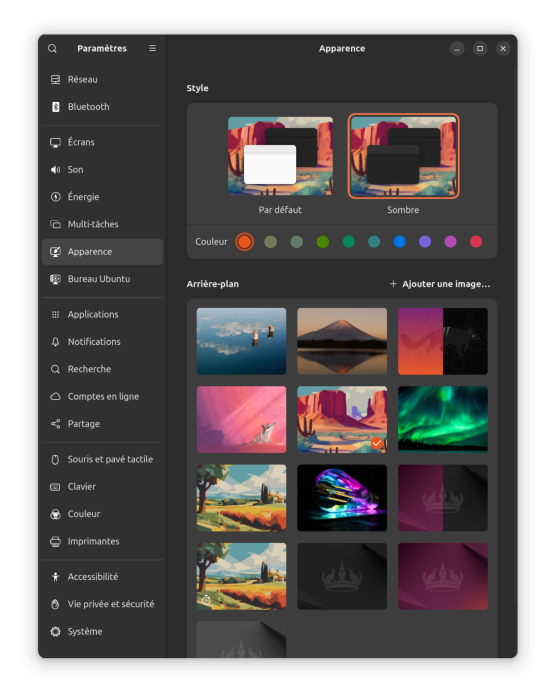Select the Sombre dark style

[x=404, y=156]
